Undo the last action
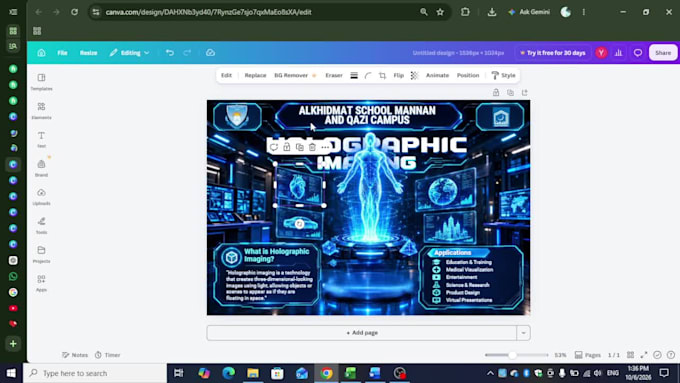Screen dimensions: 680x383 (x=170, y=52)
